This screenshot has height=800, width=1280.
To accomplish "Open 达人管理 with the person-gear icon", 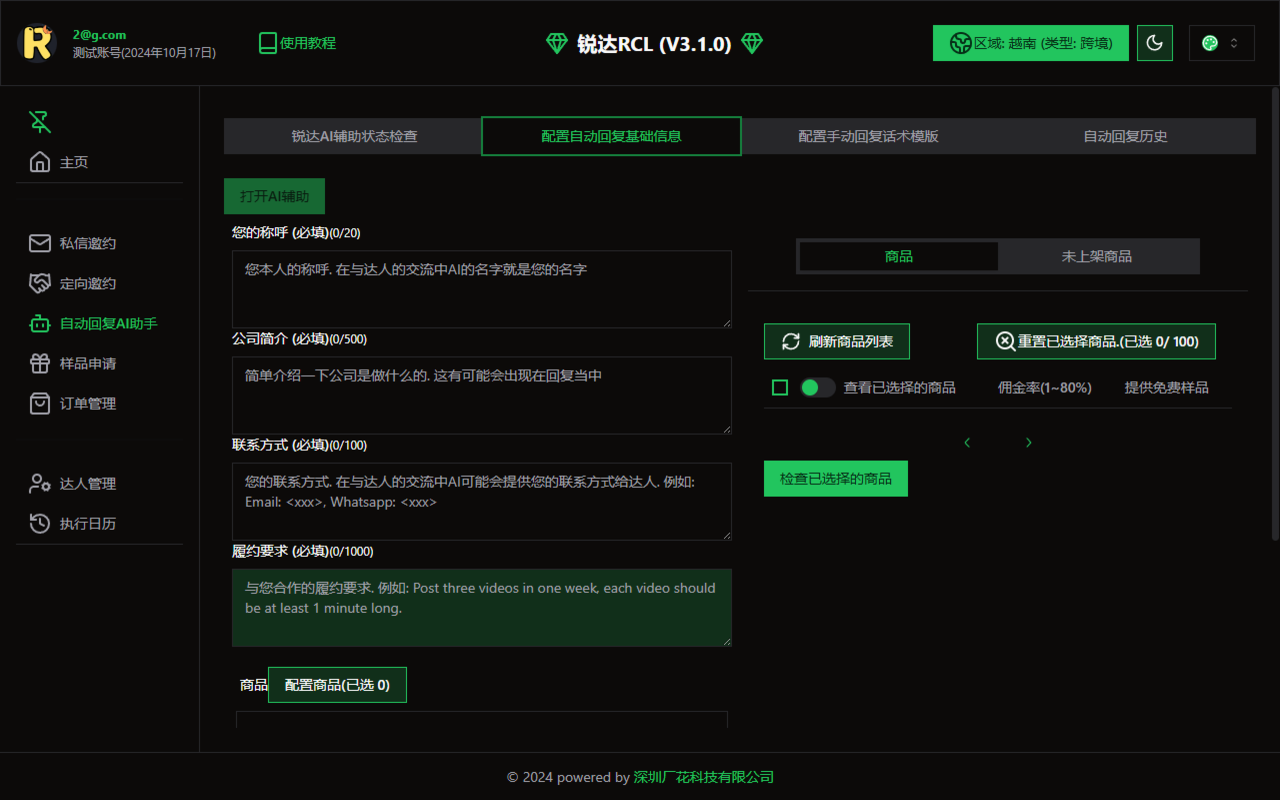I will tap(40, 483).
